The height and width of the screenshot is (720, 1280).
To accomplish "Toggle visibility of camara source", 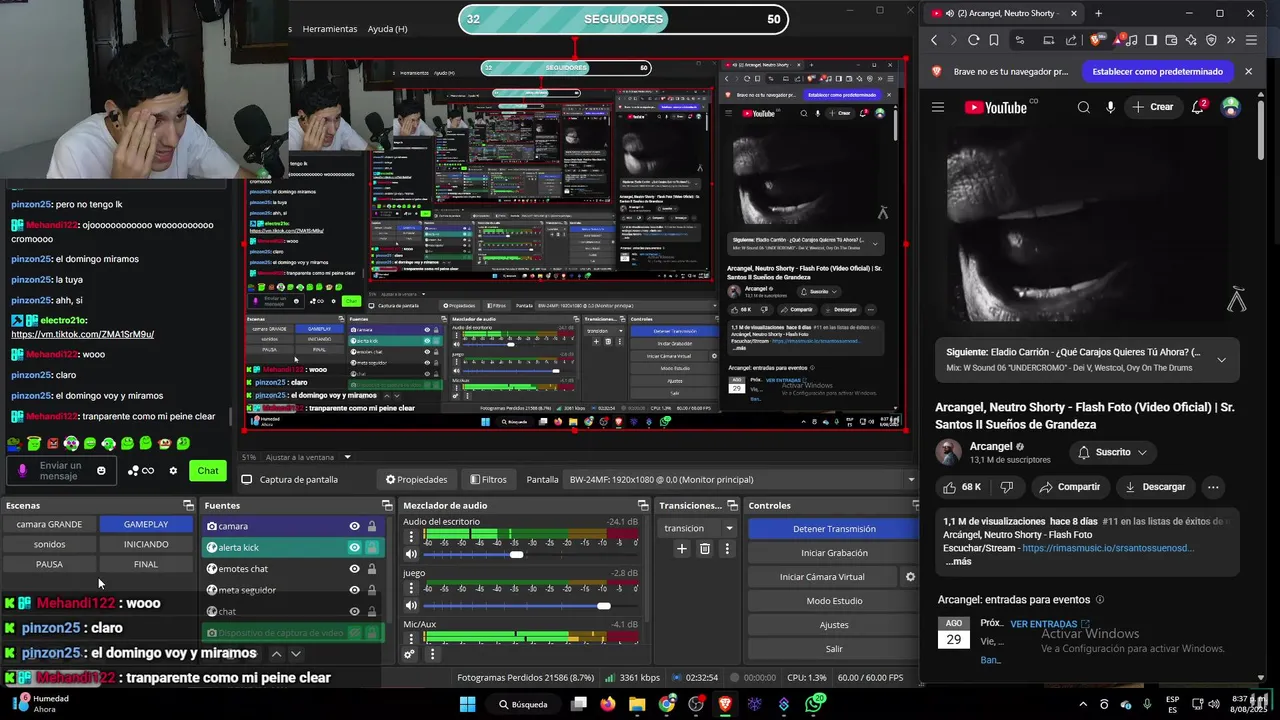I will 354,526.
